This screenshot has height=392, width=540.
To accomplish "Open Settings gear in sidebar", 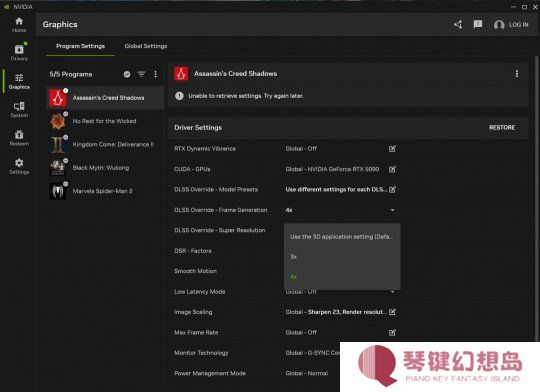I will [19, 166].
